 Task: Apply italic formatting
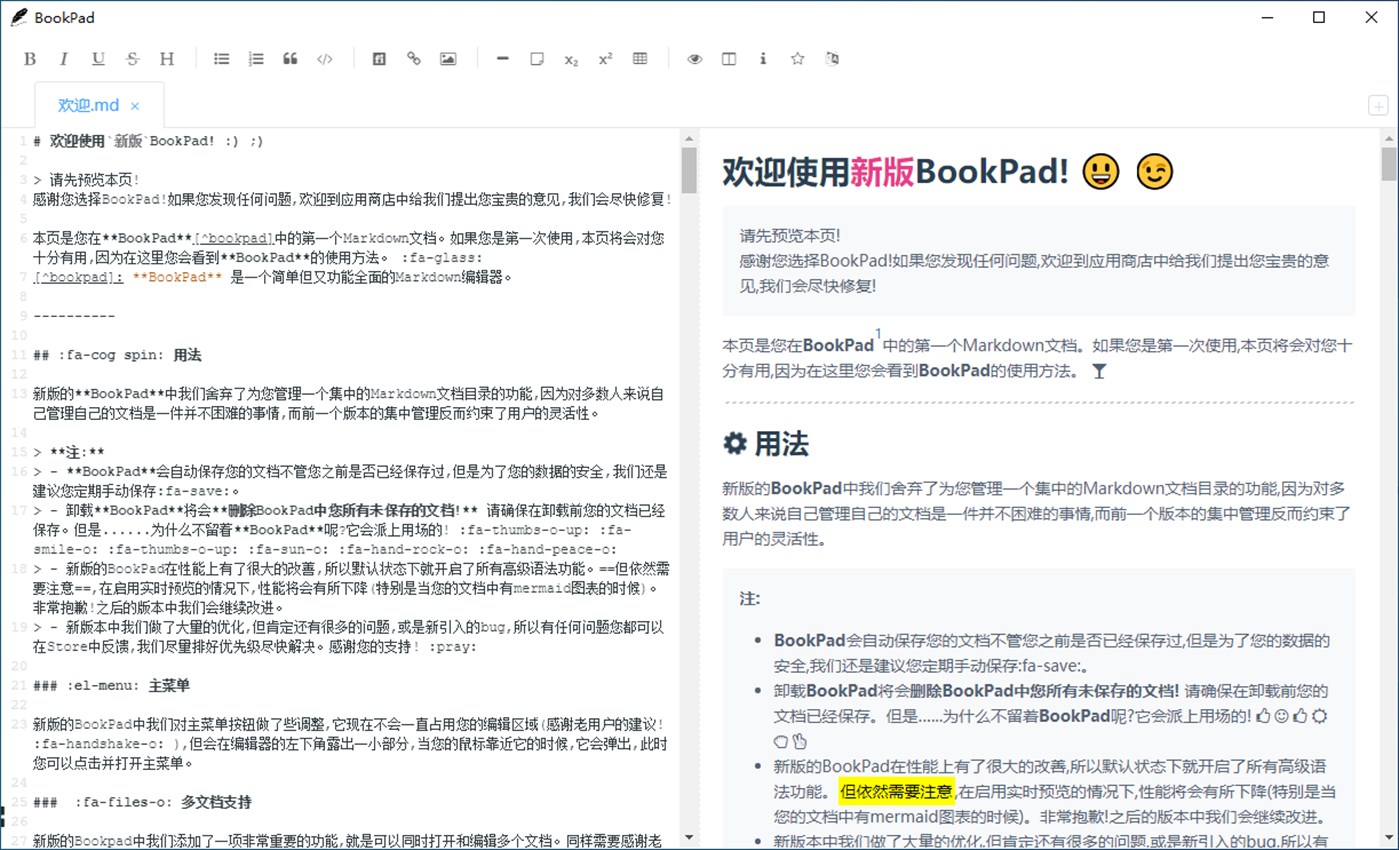click(x=64, y=59)
